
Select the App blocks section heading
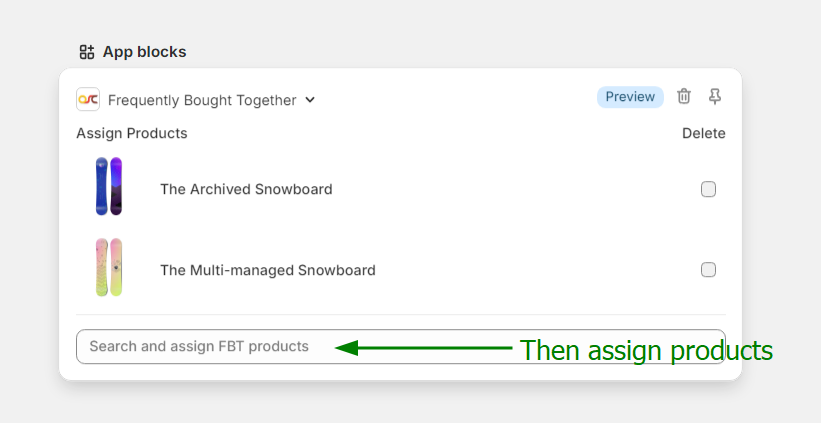(x=144, y=52)
